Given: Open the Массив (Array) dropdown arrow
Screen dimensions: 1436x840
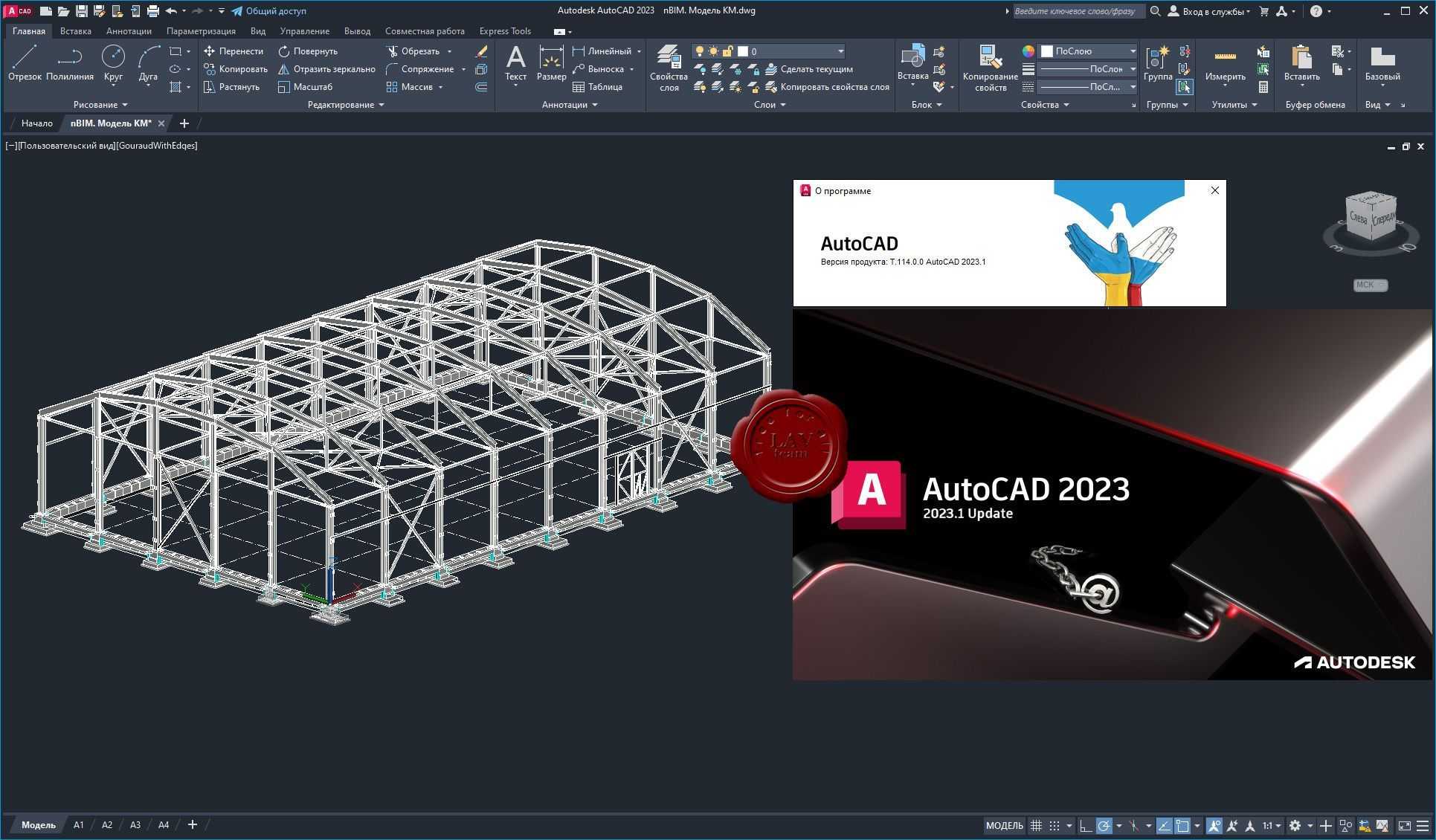Looking at the screenshot, I should 441,87.
